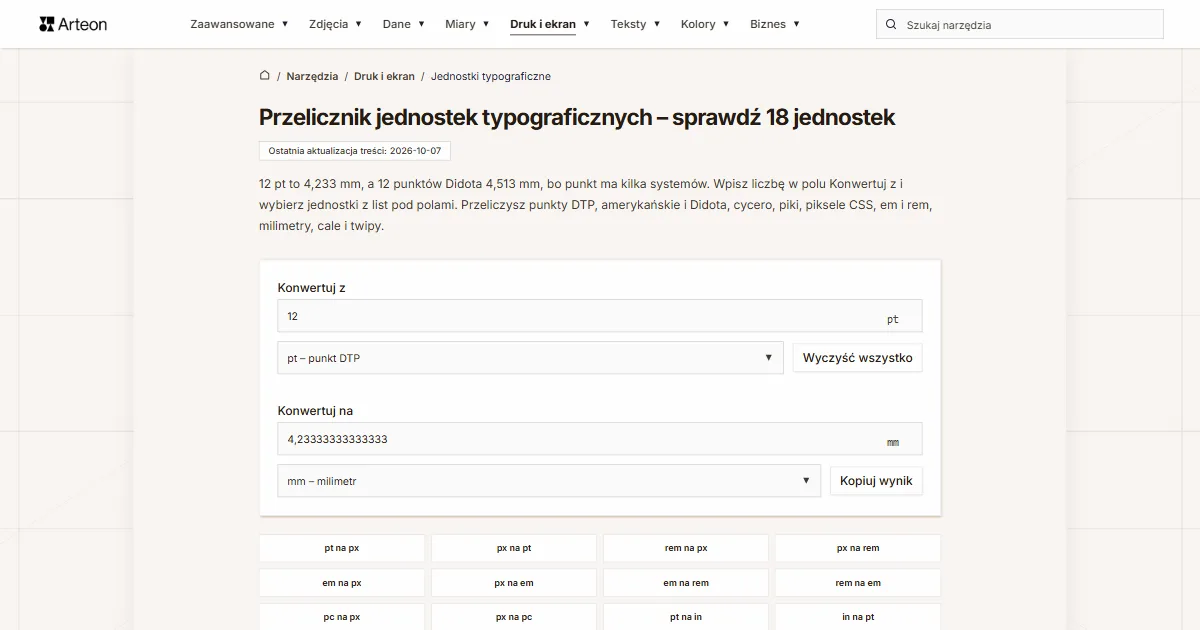
Task: Click the Arteon logo
Action: pos(73,24)
